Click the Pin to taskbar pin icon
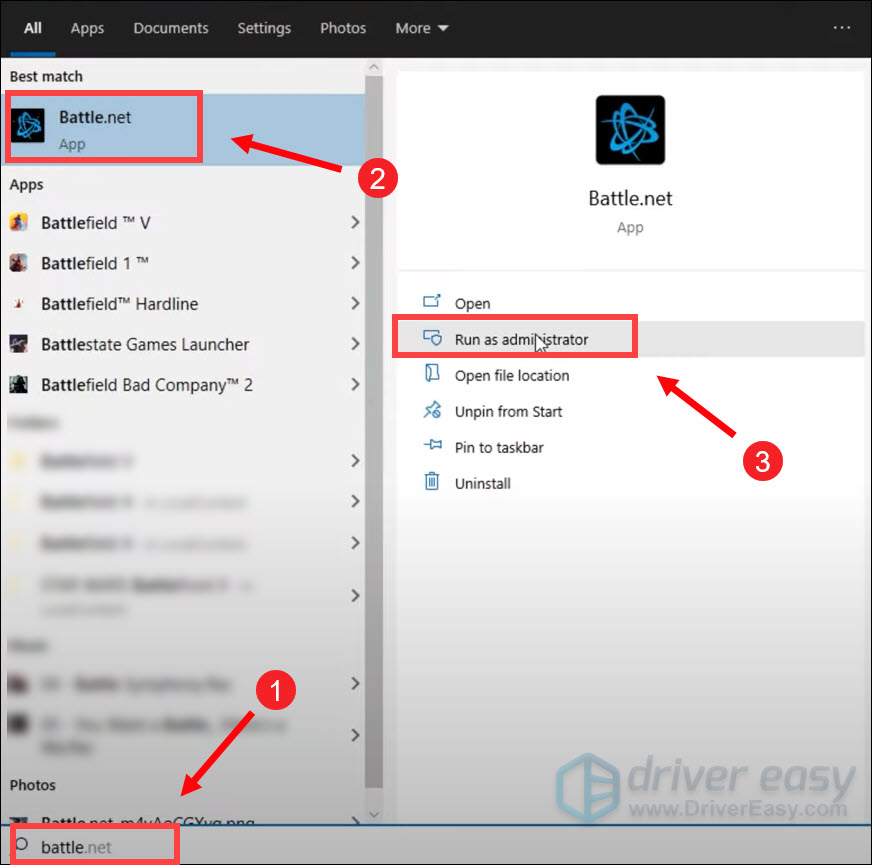872x865 pixels. [x=434, y=447]
